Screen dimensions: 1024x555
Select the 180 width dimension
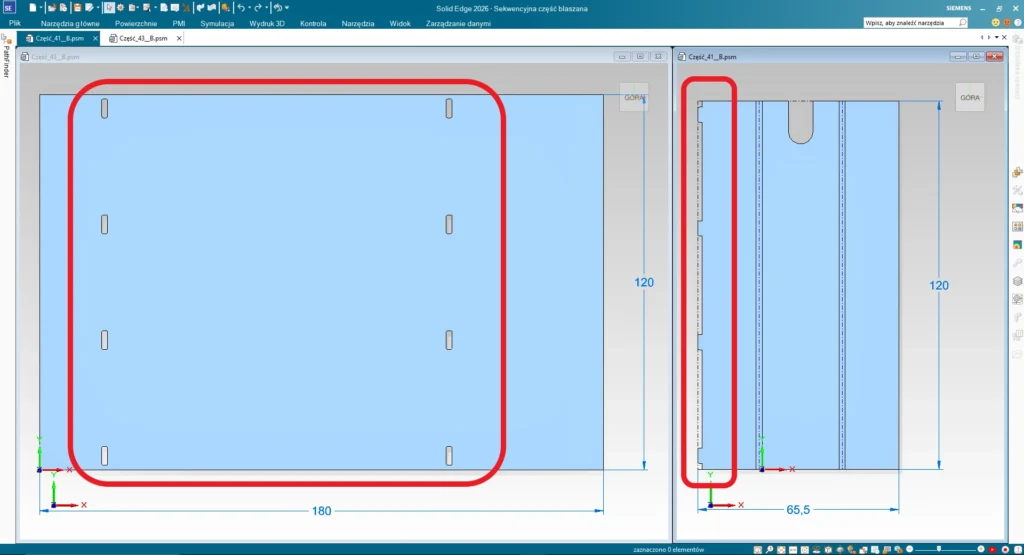pos(321,511)
